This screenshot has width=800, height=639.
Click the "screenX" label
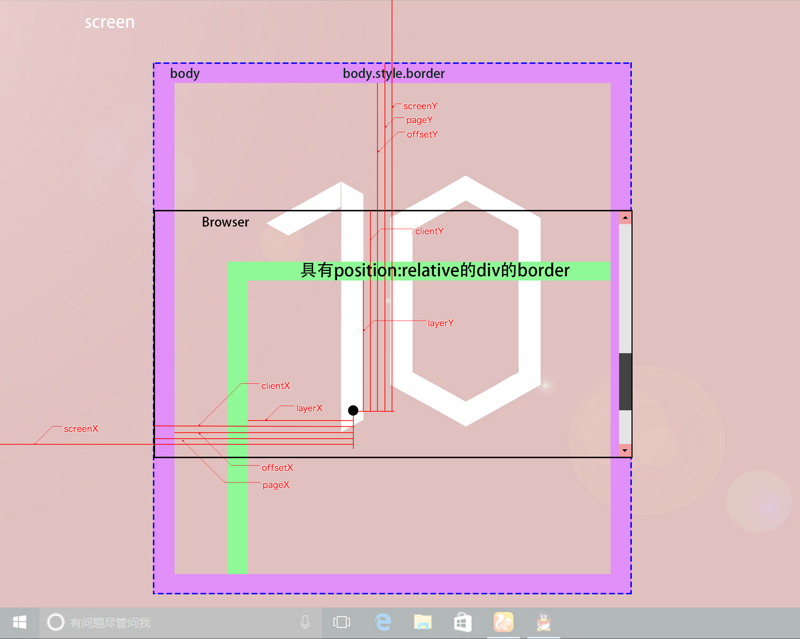click(x=81, y=429)
